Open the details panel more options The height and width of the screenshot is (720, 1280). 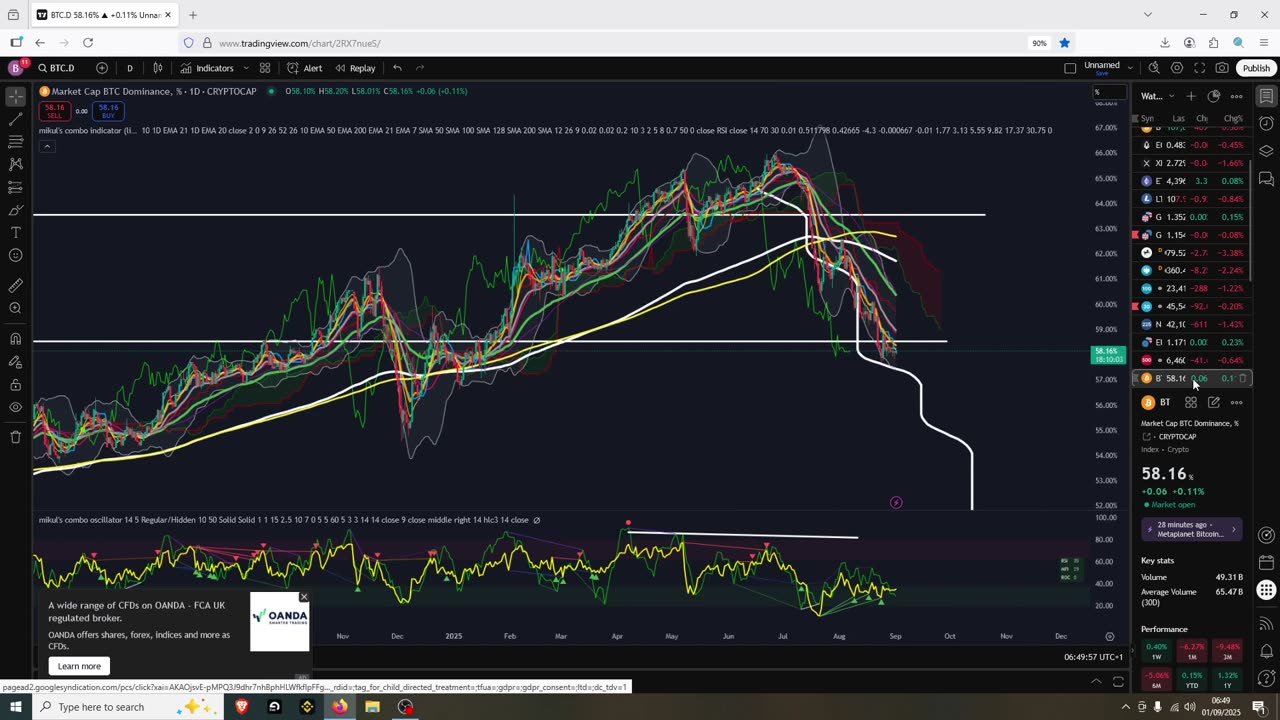1237,402
